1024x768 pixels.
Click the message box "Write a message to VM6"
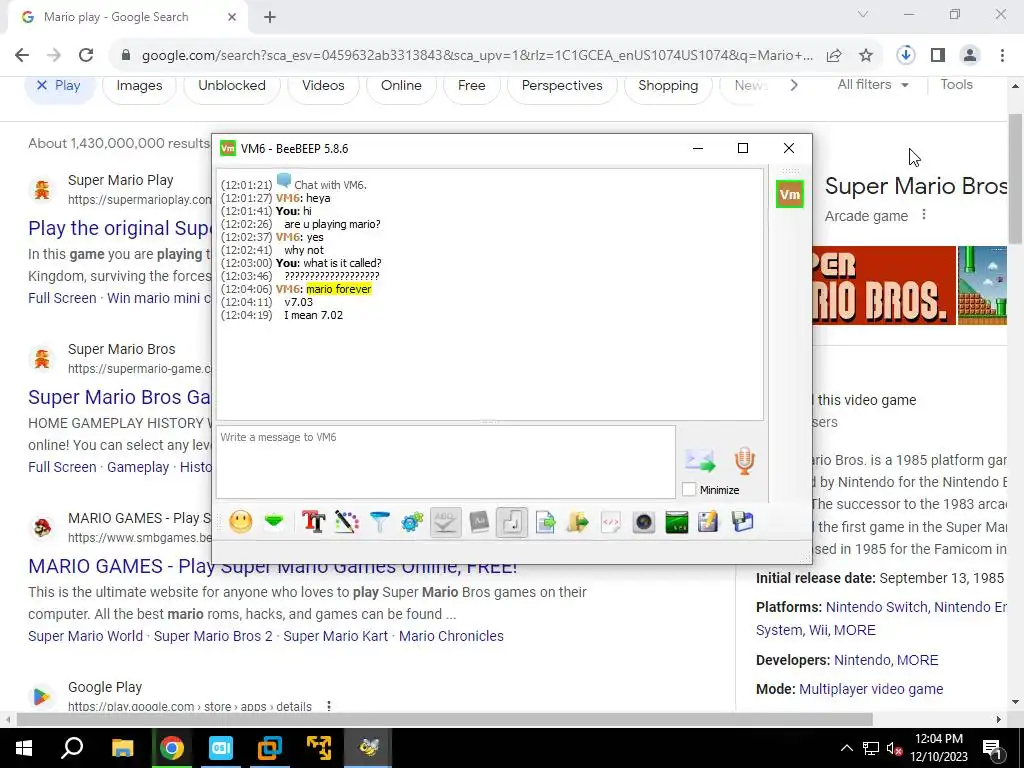pos(445,462)
